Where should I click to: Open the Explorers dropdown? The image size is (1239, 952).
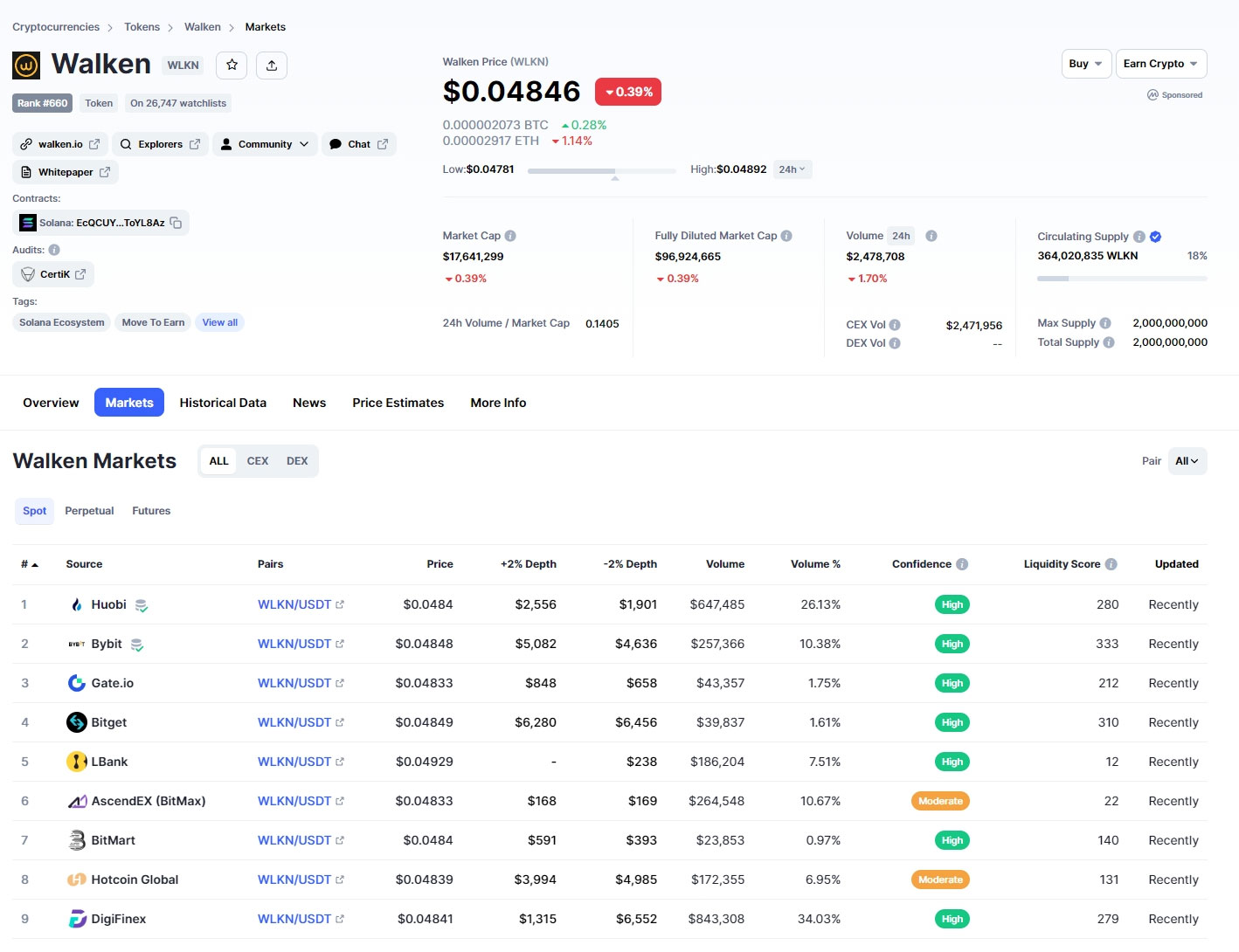[x=161, y=144]
